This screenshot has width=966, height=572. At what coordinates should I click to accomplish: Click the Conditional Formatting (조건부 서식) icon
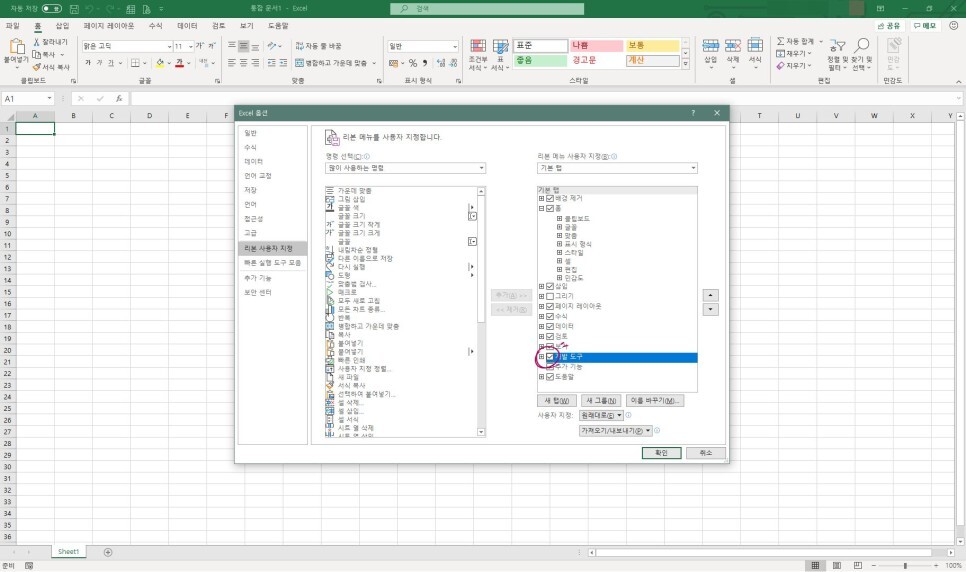(x=478, y=46)
